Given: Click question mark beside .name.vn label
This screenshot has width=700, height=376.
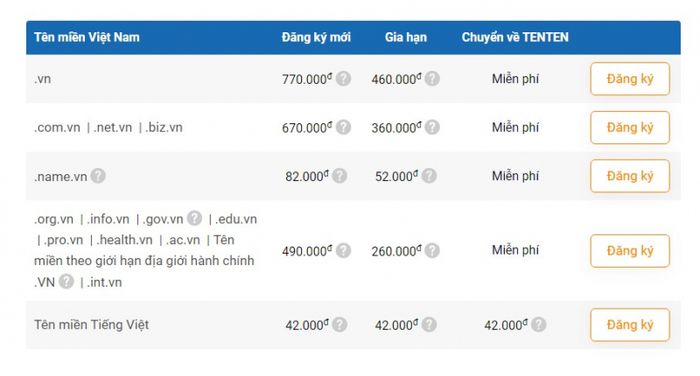Looking at the screenshot, I should (98, 176).
